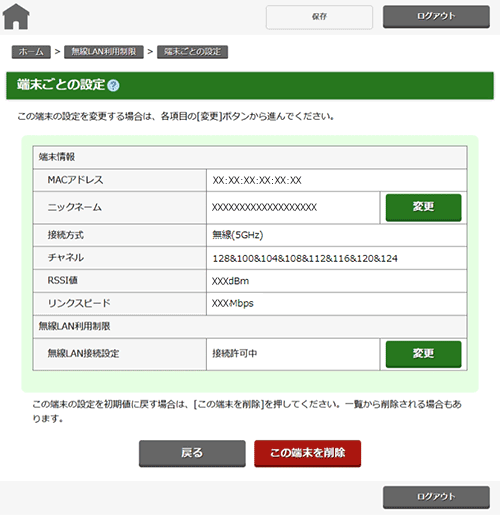Click the 保存 button
The height and width of the screenshot is (517, 500).
(319, 17)
